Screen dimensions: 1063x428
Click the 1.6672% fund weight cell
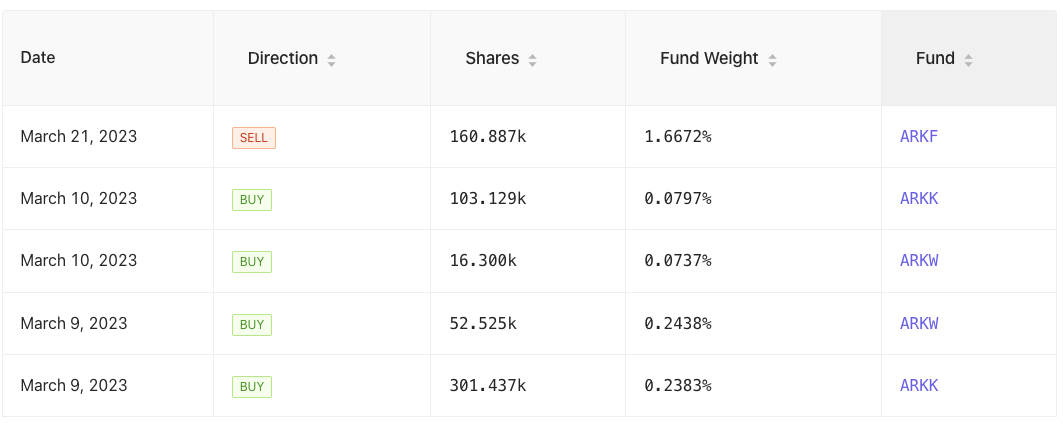[678, 136]
